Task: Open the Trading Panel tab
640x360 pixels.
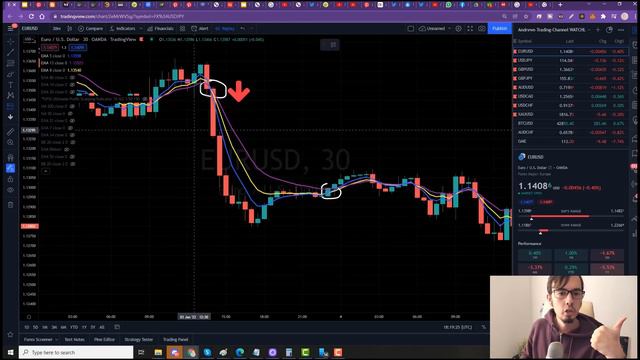Action: pos(176,340)
